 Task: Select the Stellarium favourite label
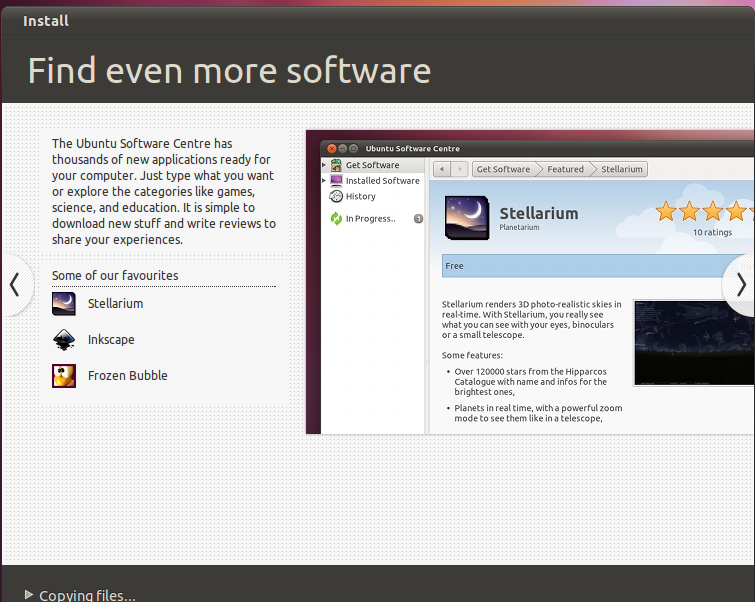[116, 303]
